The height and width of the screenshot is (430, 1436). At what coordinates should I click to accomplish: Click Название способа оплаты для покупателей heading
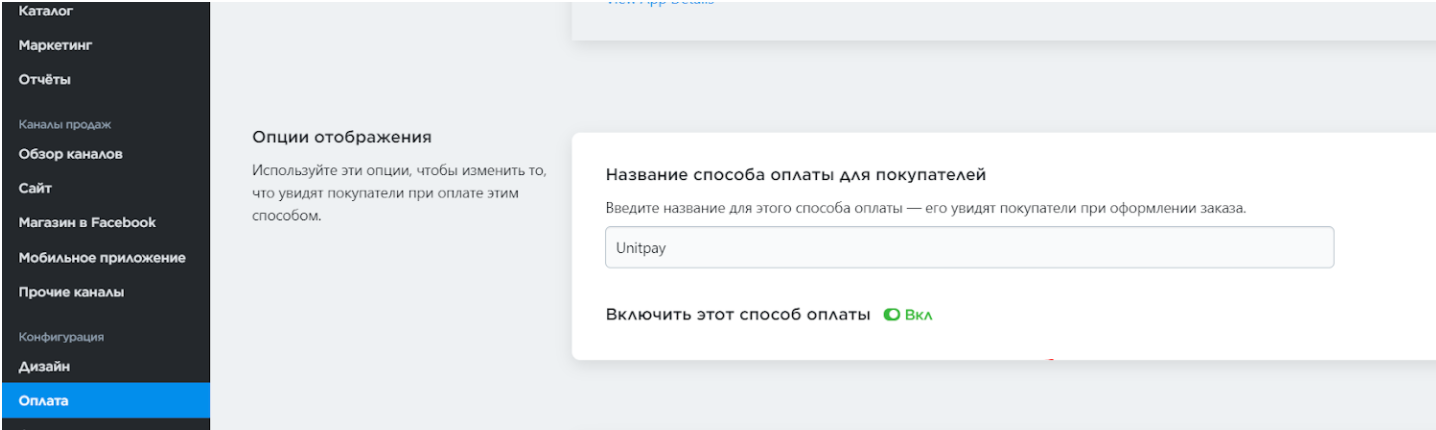pyautogui.click(x=796, y=175)
